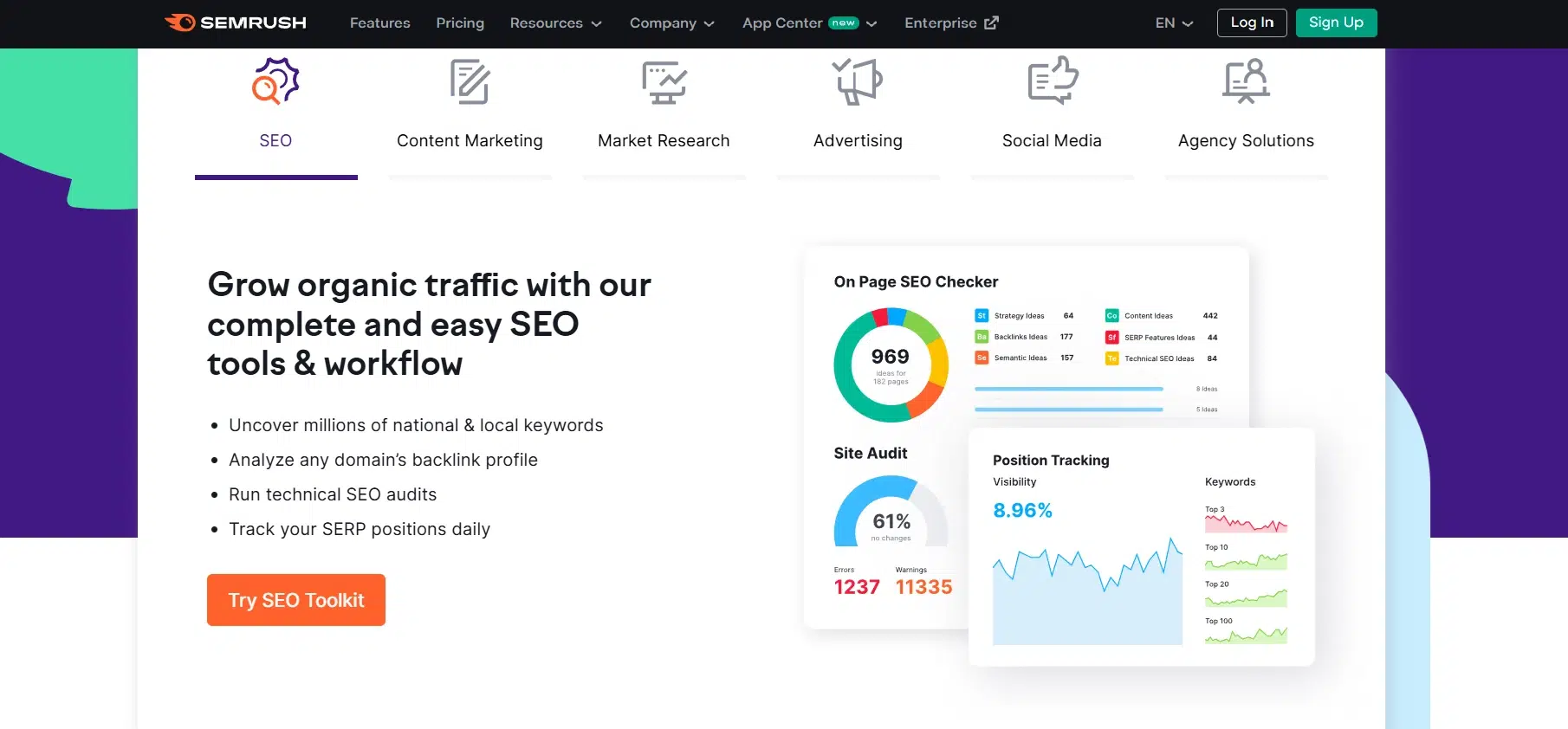The height and width of the screenshot is (729, 1568).
Task: Click the Keywords column label
Action: click(1230, 482)
